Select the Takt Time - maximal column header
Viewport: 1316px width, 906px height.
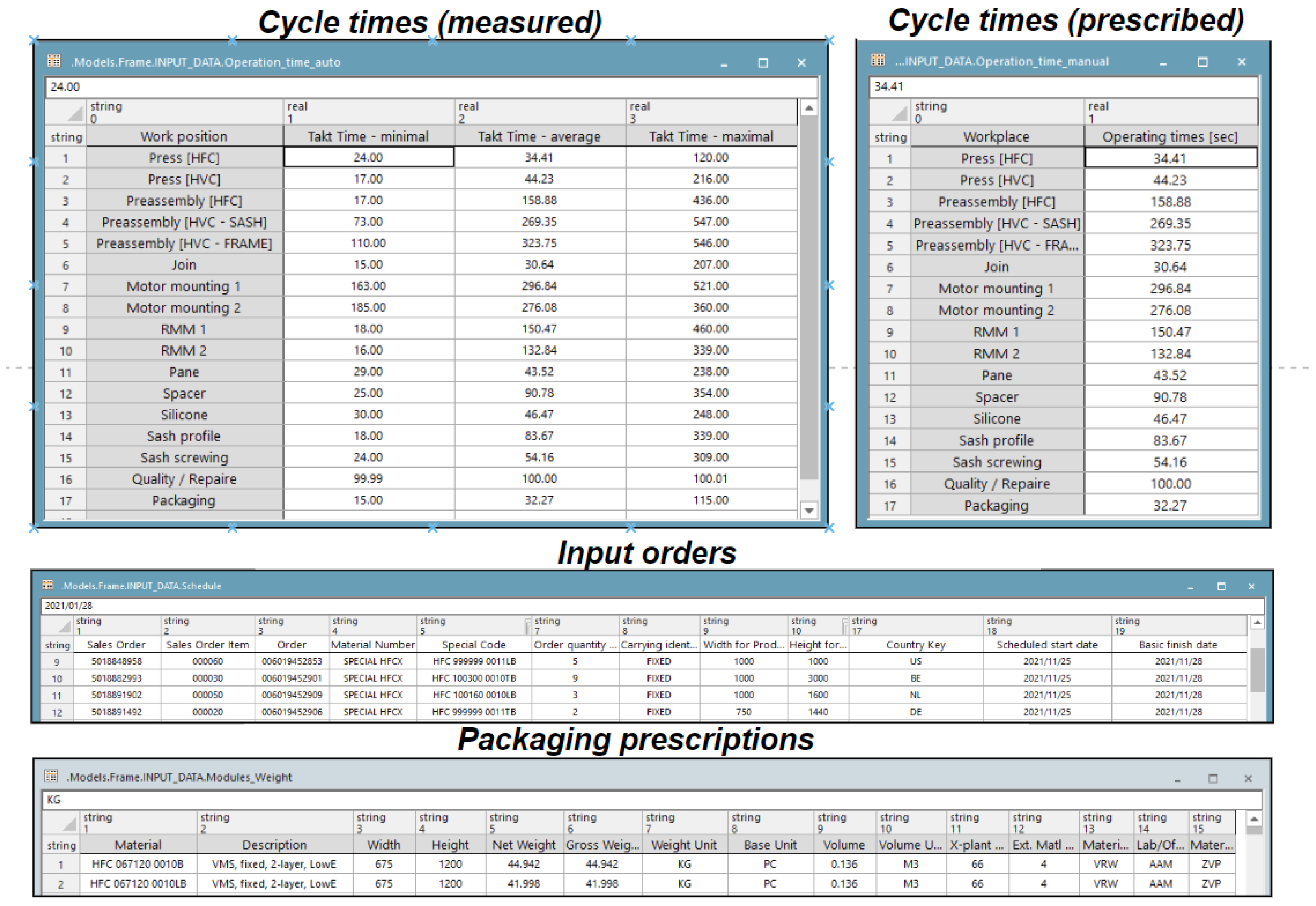click(x=711, y=136)
